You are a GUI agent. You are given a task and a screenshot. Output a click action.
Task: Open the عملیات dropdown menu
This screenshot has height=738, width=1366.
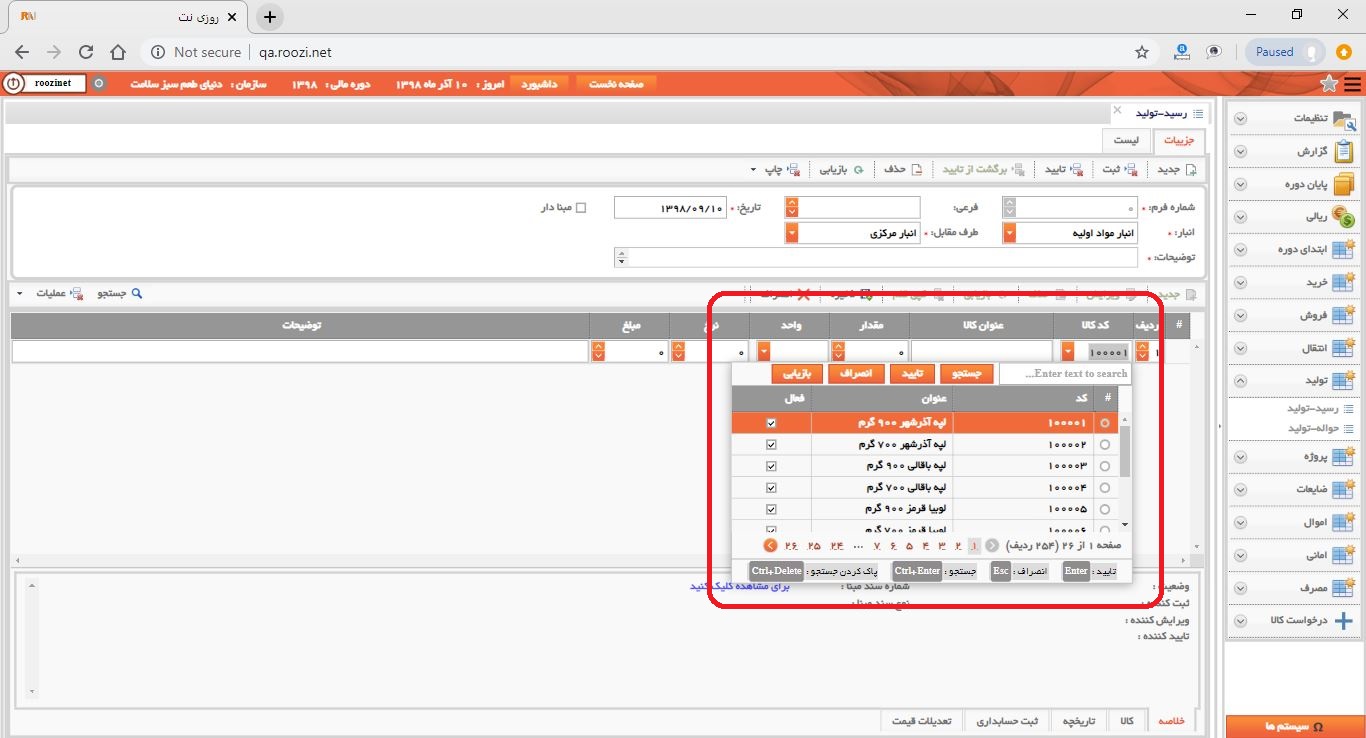tap(50, 294)
